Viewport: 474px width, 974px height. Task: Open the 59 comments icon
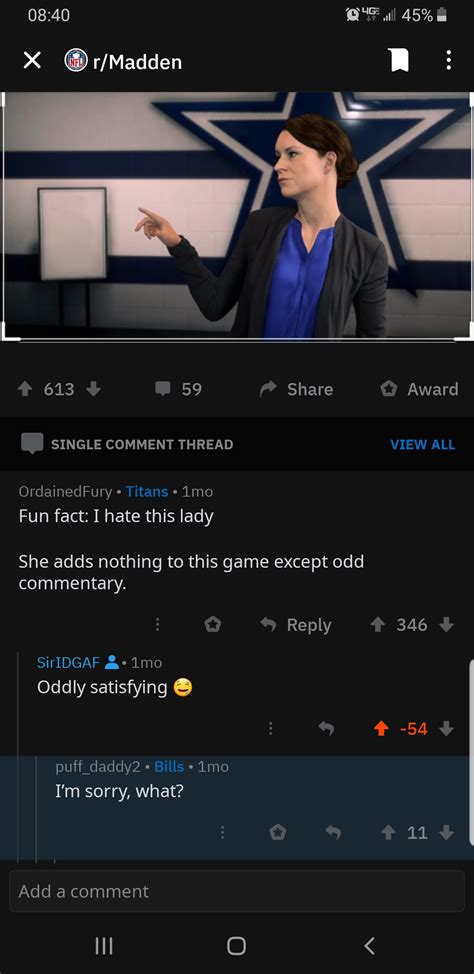point(163,389)
